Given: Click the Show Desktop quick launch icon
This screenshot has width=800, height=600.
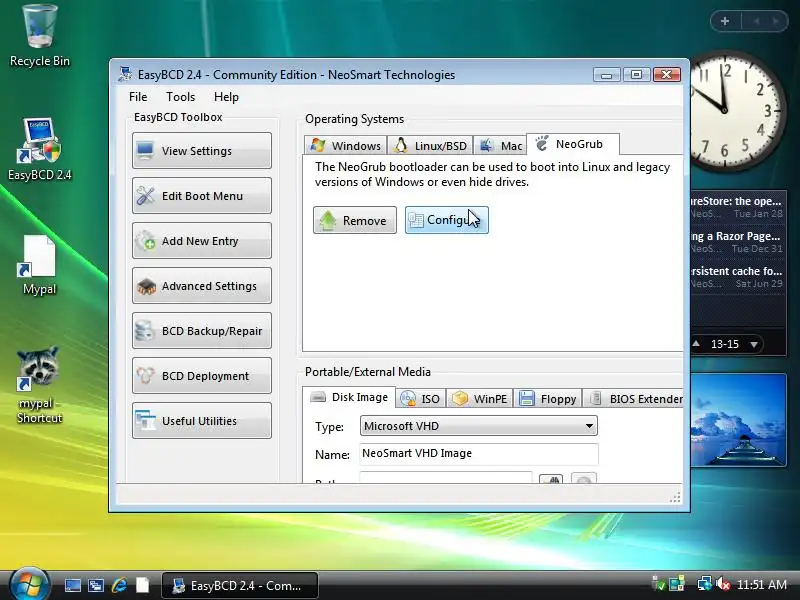Looking at the screenshot, I should pos(72,585).
